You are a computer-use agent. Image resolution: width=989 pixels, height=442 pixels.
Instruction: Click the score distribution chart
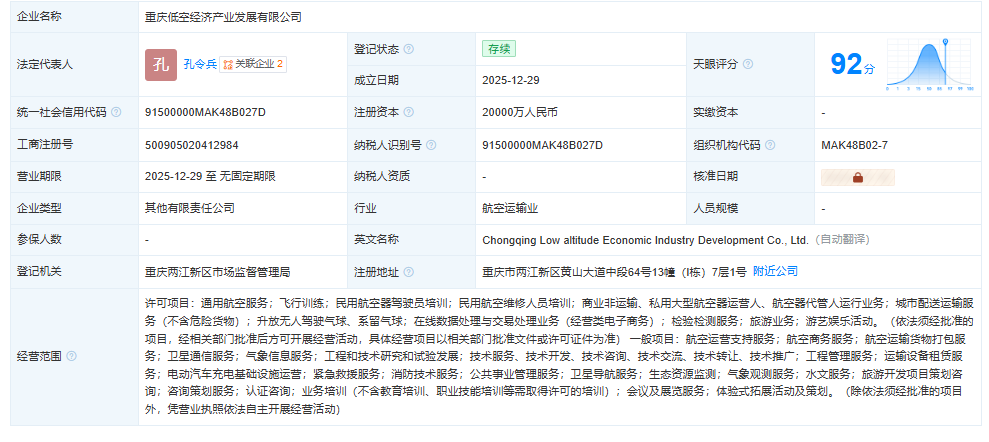point(930,64)
